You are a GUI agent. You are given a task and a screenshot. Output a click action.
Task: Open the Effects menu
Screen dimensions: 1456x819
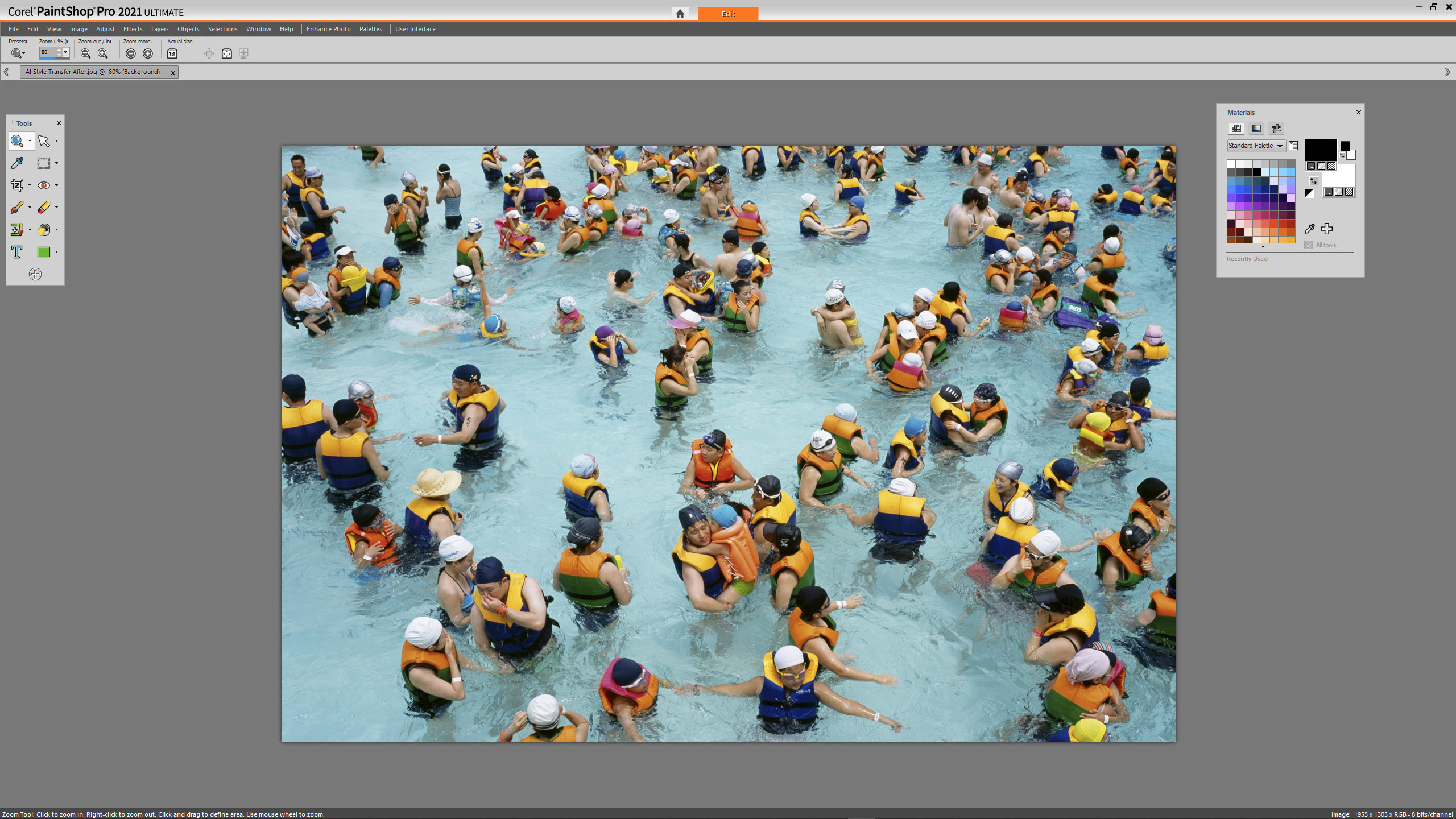(132, 28)
